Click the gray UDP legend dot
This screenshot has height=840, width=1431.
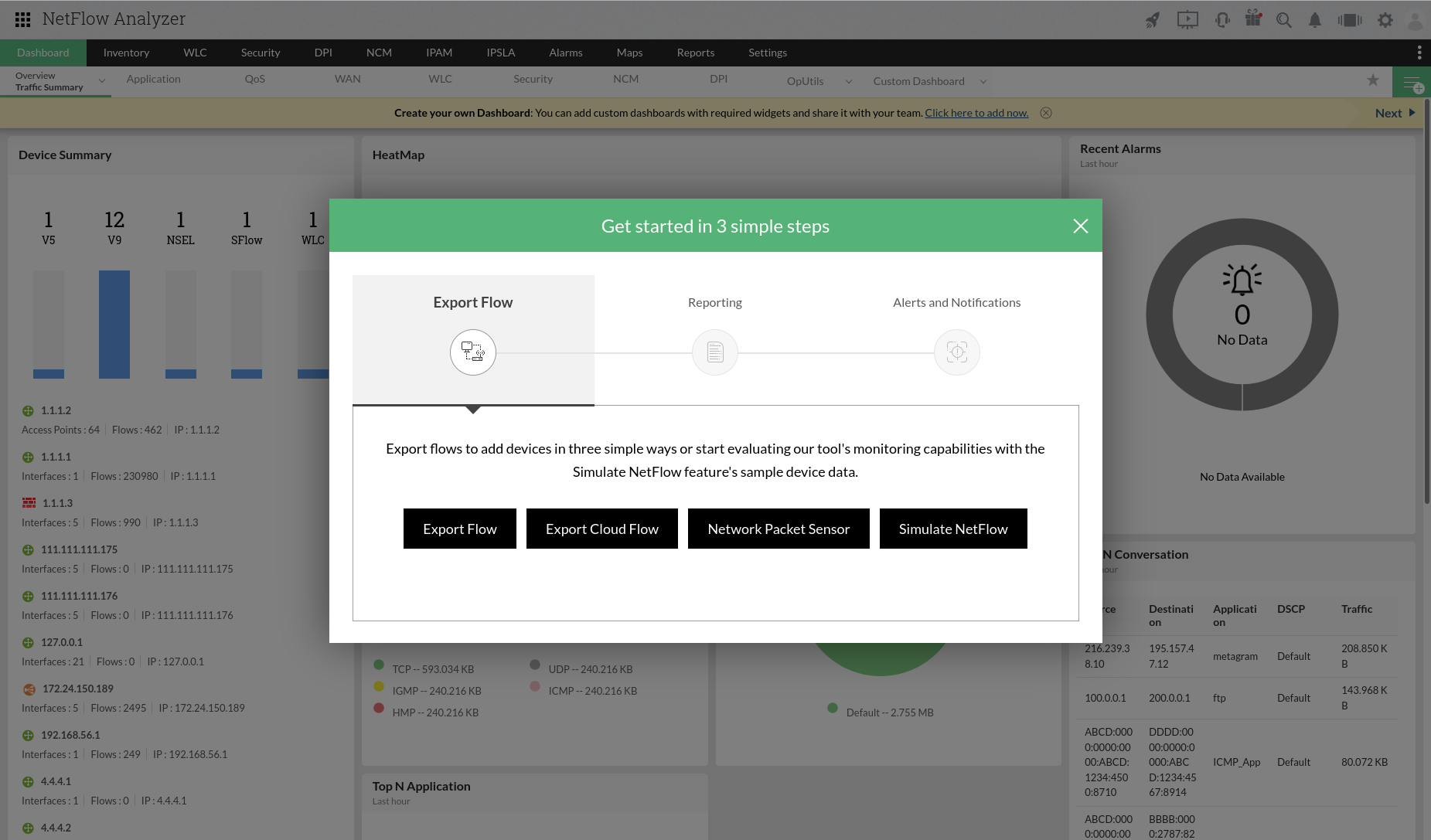pyautogui.click(x=535, y=665)
